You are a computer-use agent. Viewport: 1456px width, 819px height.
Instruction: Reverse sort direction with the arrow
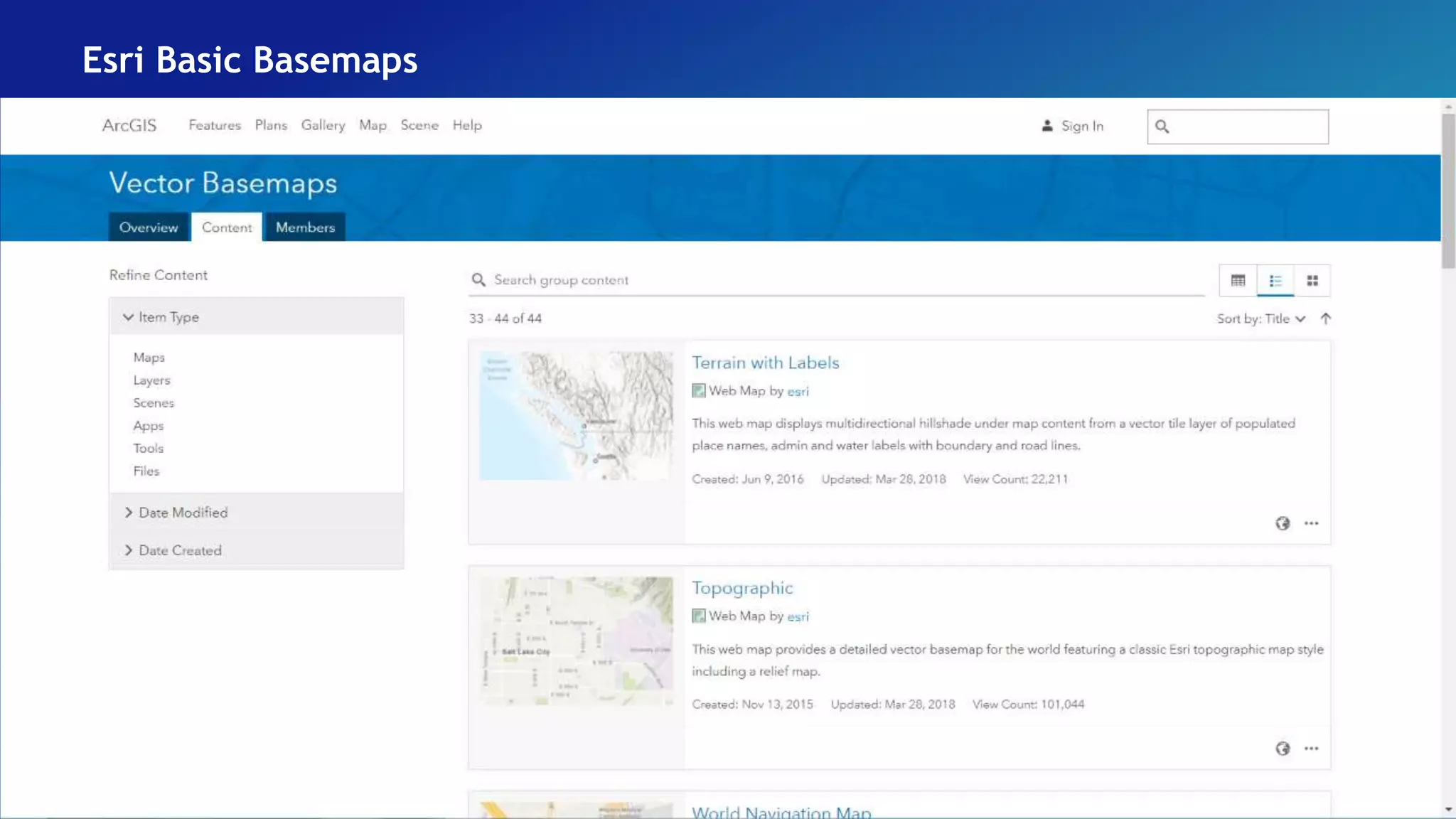coord(1326,318)
